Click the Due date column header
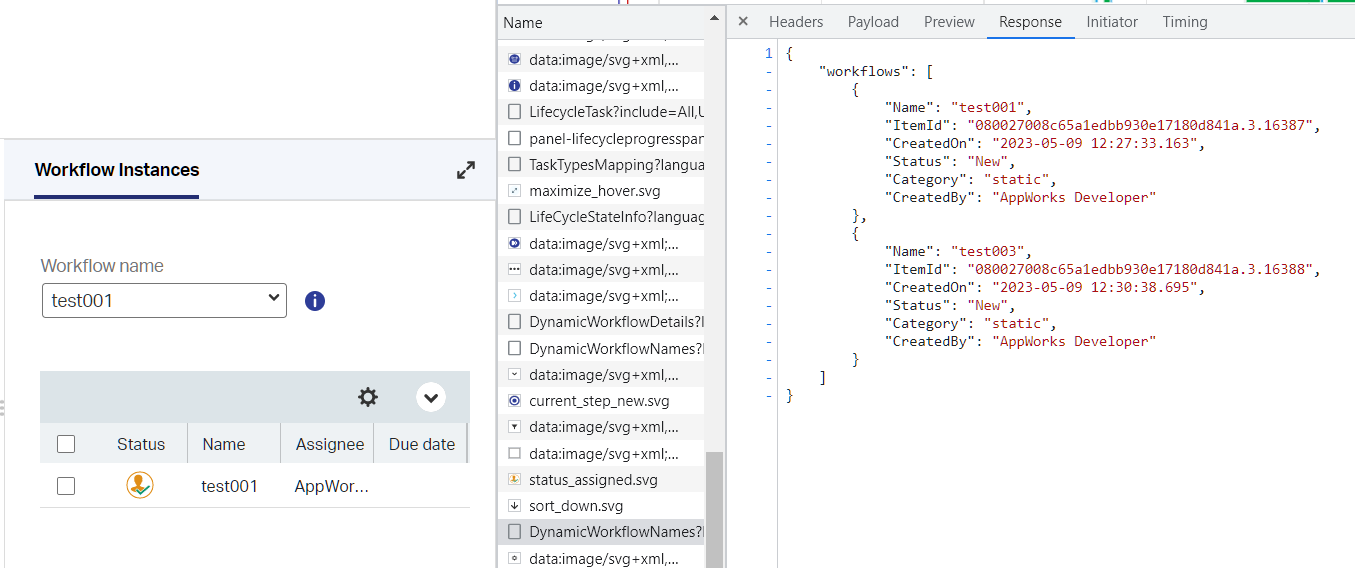 click(x=421, y=444)
